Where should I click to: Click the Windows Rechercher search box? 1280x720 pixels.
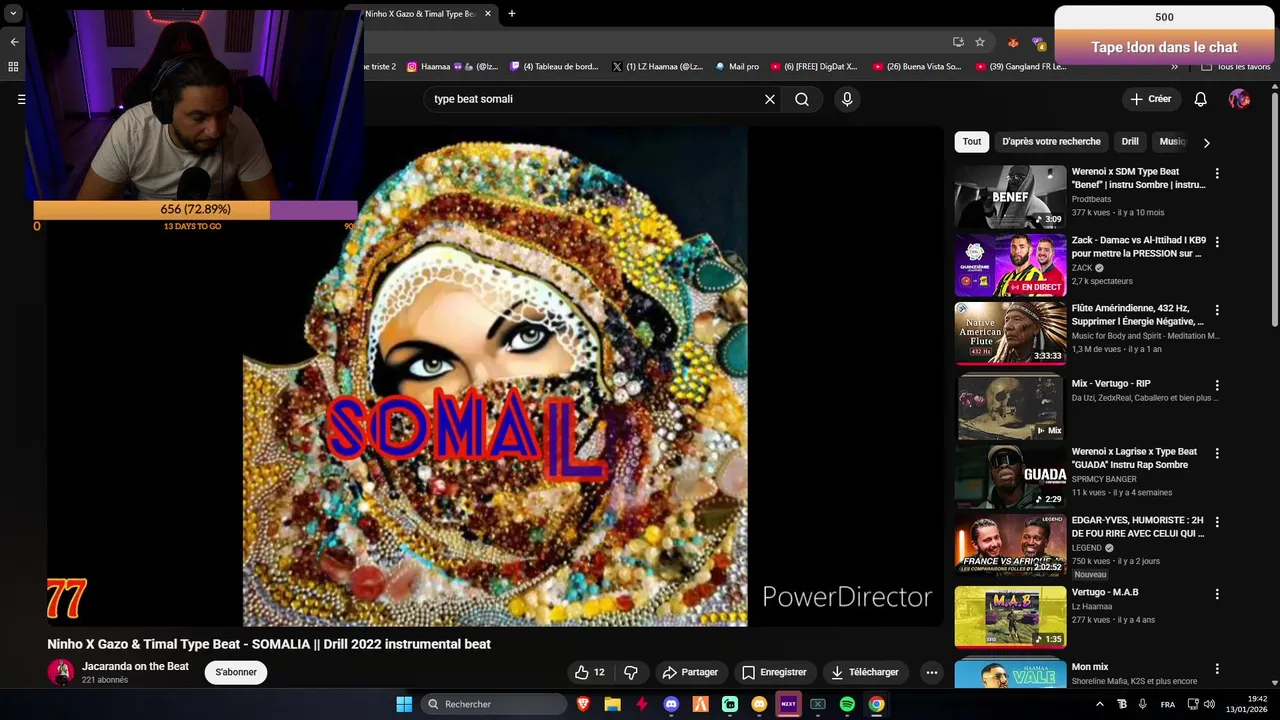coord(493,704)
